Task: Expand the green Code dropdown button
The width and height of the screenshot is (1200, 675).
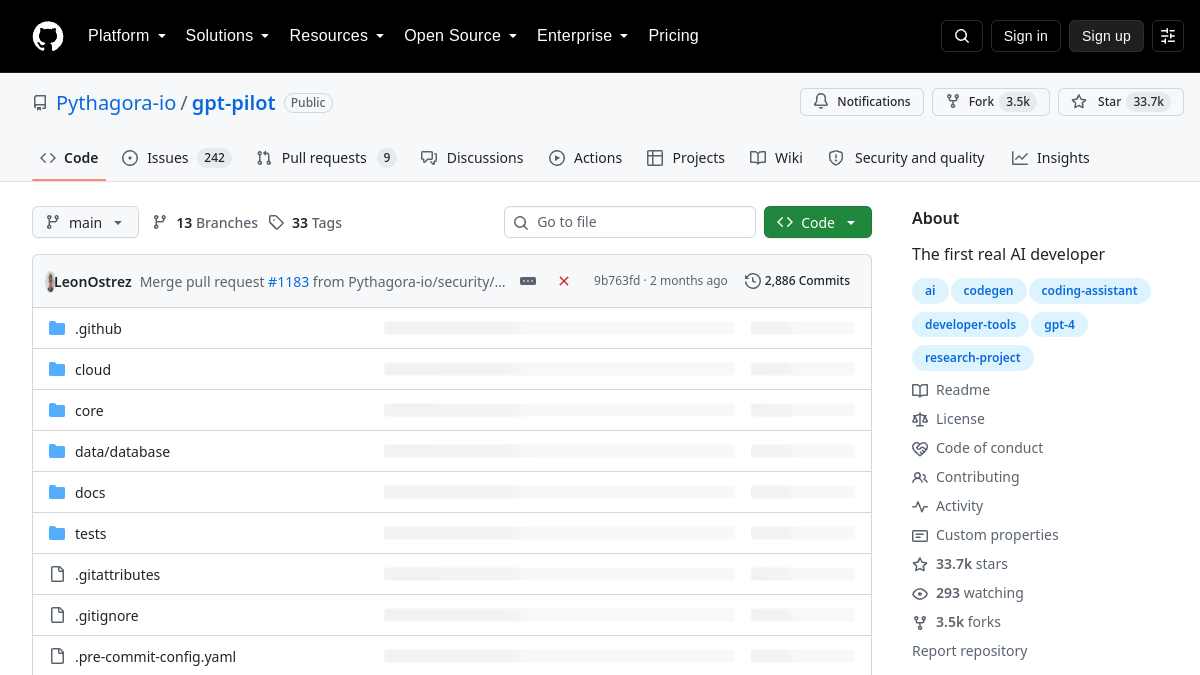Action: (818, 222)
